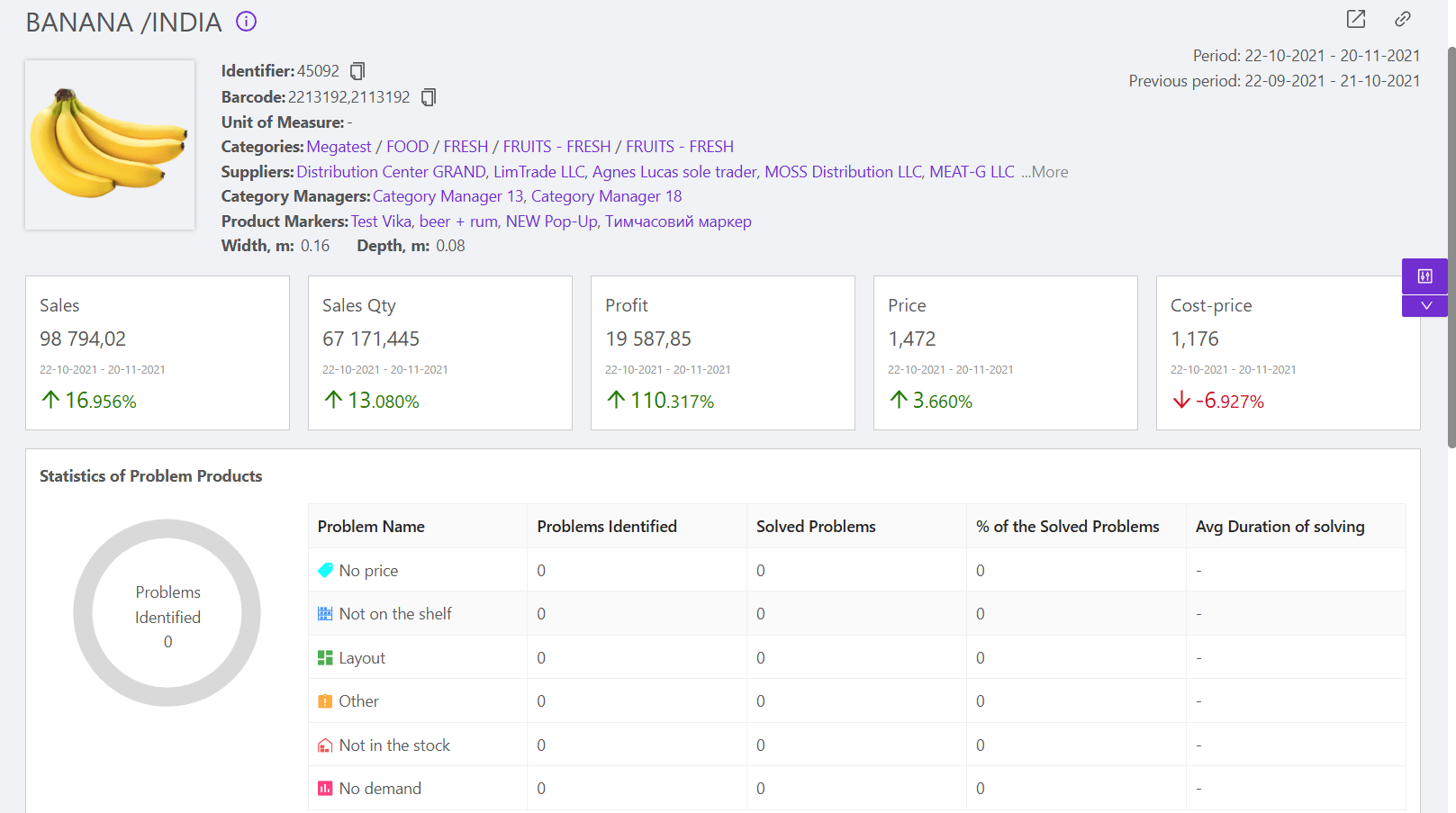This screenshot has width=1456, height=813.
Task: Click the Problems Identified donut chart
Action: tap(167, 613)
